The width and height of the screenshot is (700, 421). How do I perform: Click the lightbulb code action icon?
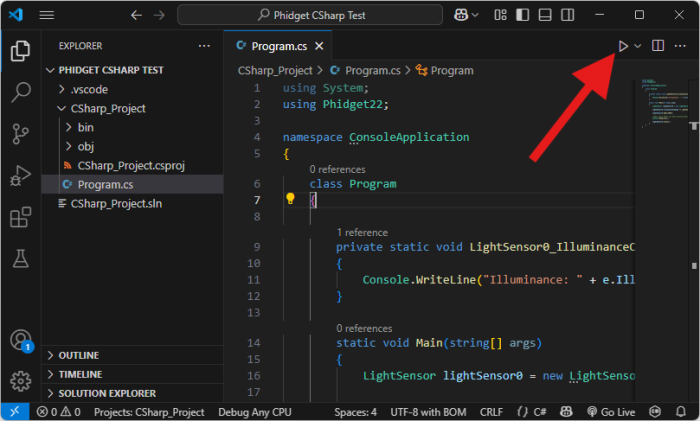pos(291,199)
